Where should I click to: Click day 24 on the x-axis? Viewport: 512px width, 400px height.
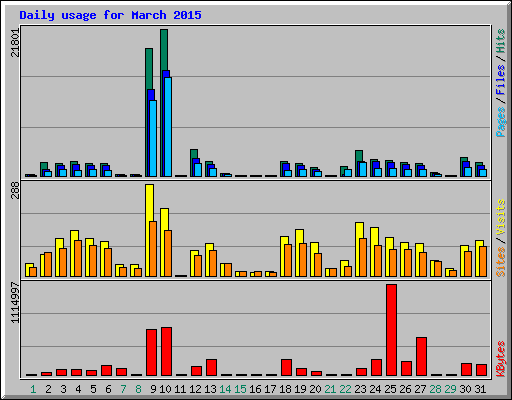click(x=375, y=389)
